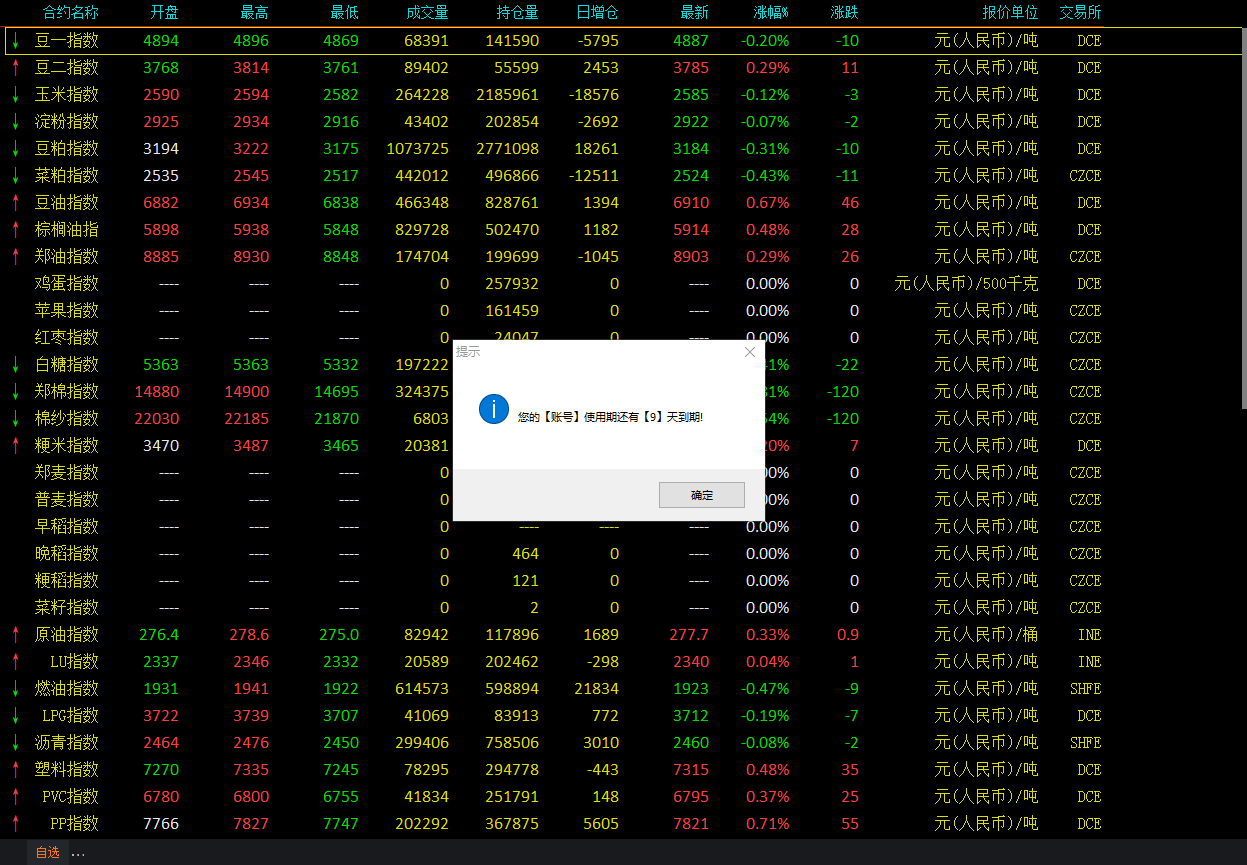Click the 交易所 column header
This screenshot has width=1247, height=865.
1080,13
